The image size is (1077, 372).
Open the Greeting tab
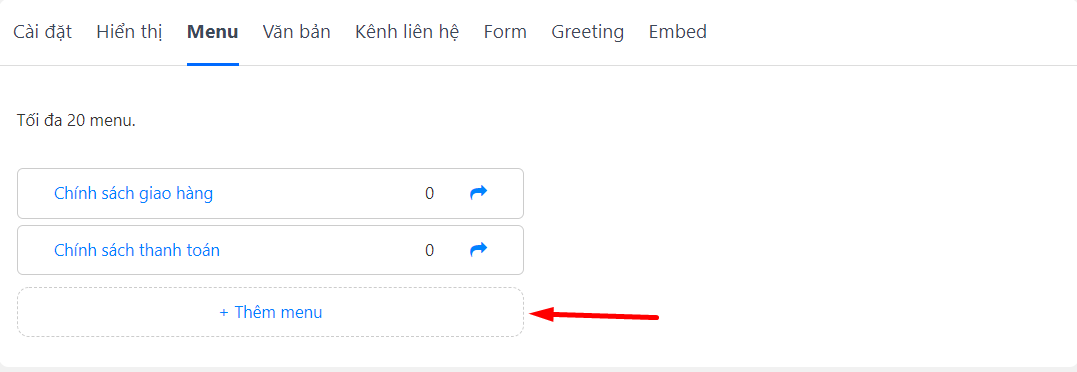[588, 32]
